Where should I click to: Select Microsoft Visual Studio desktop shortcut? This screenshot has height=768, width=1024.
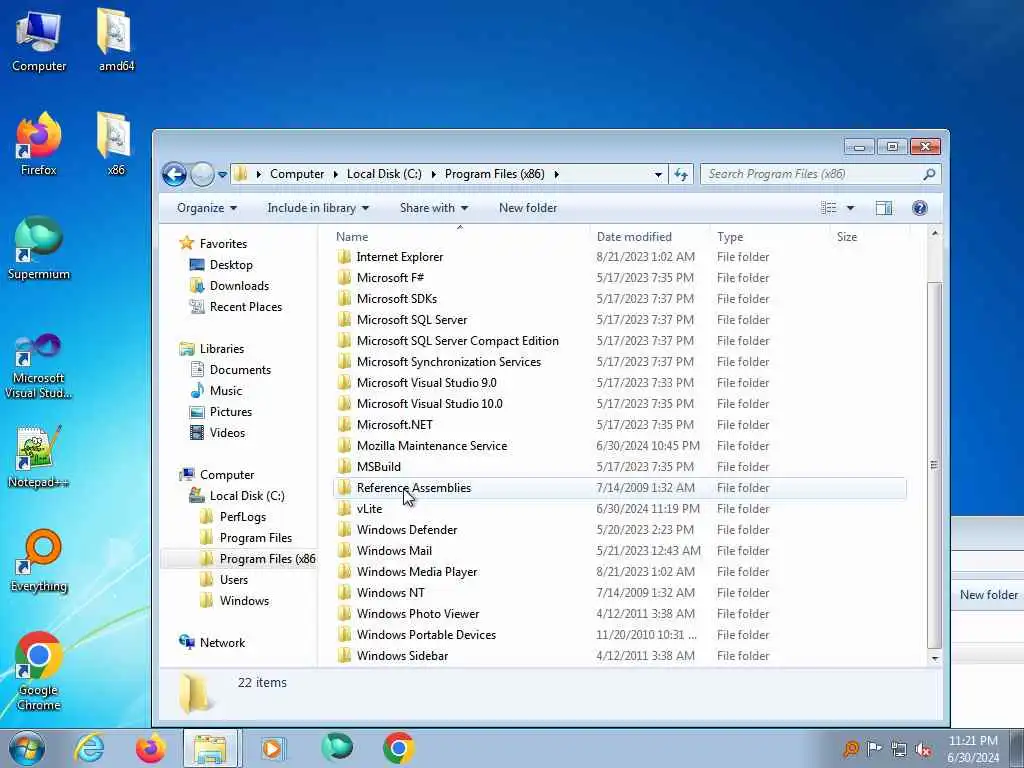pos(39,366)
